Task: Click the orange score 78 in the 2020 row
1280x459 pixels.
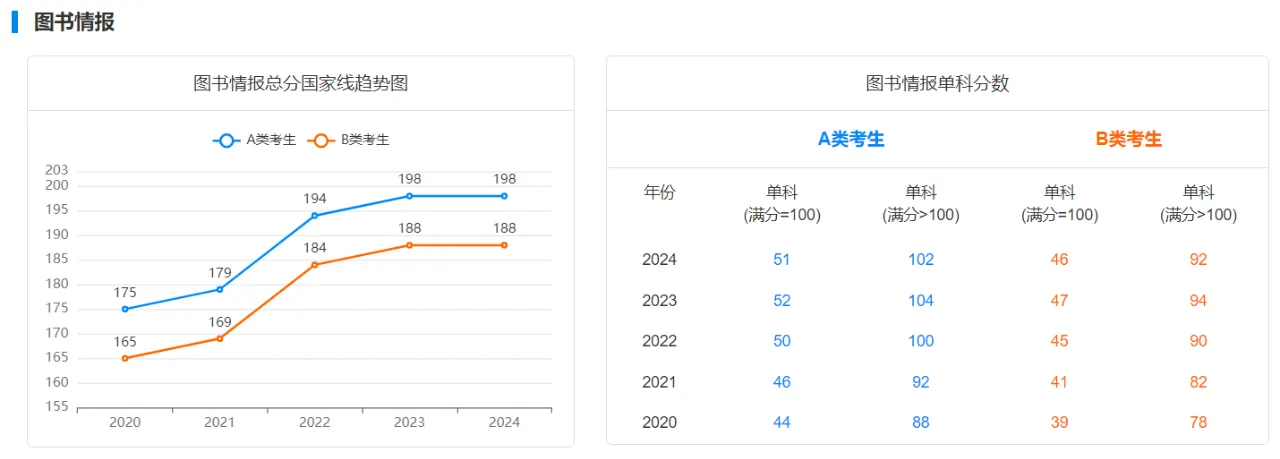Action: coord(1198,422)
